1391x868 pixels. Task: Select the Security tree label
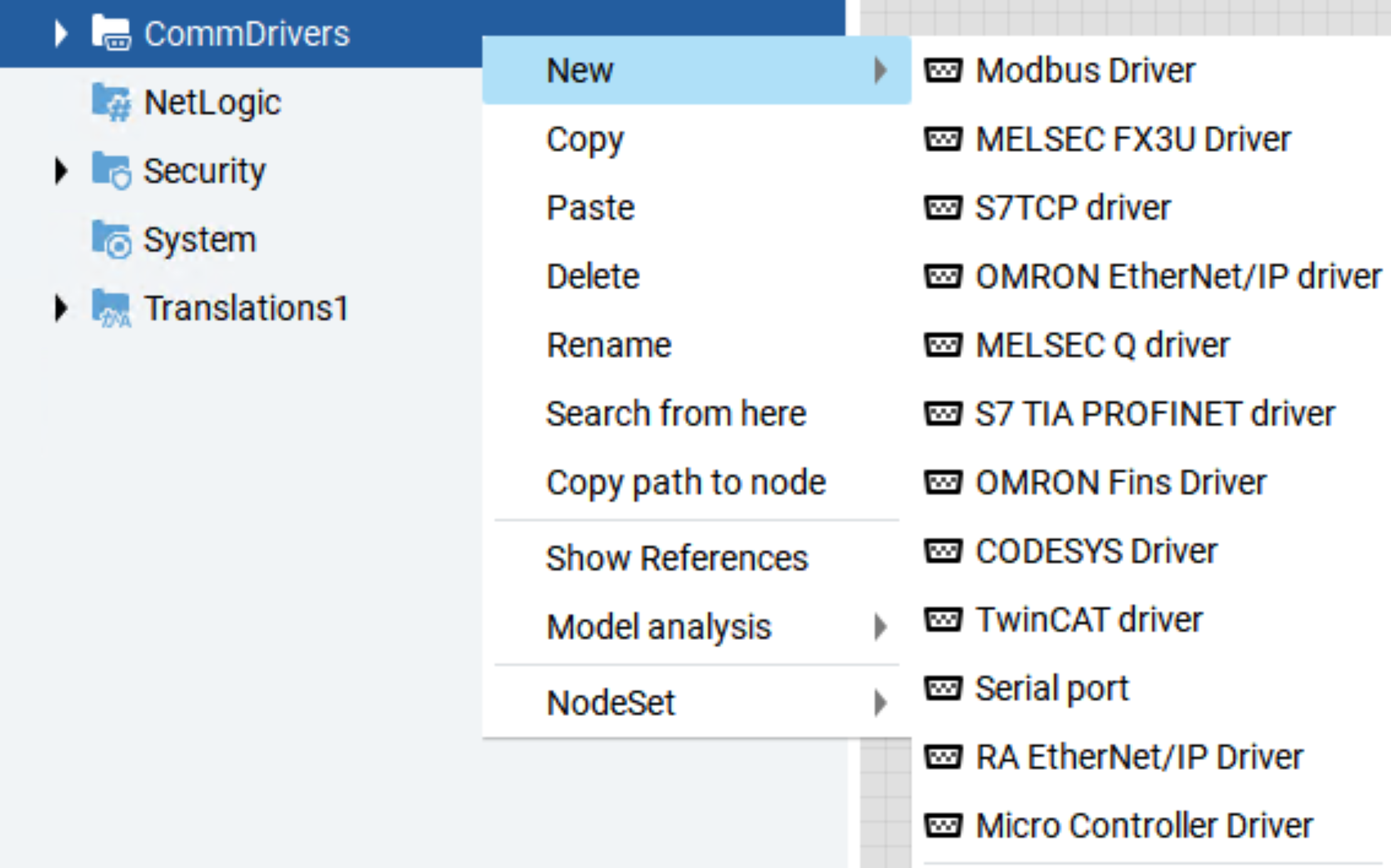205,172
